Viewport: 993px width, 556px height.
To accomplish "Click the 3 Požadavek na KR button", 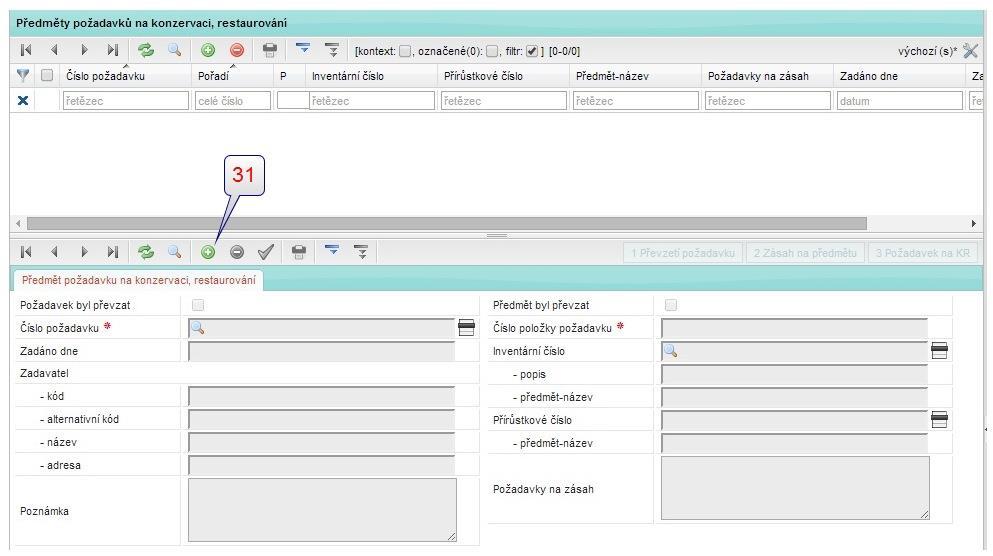I will point(923,253).
